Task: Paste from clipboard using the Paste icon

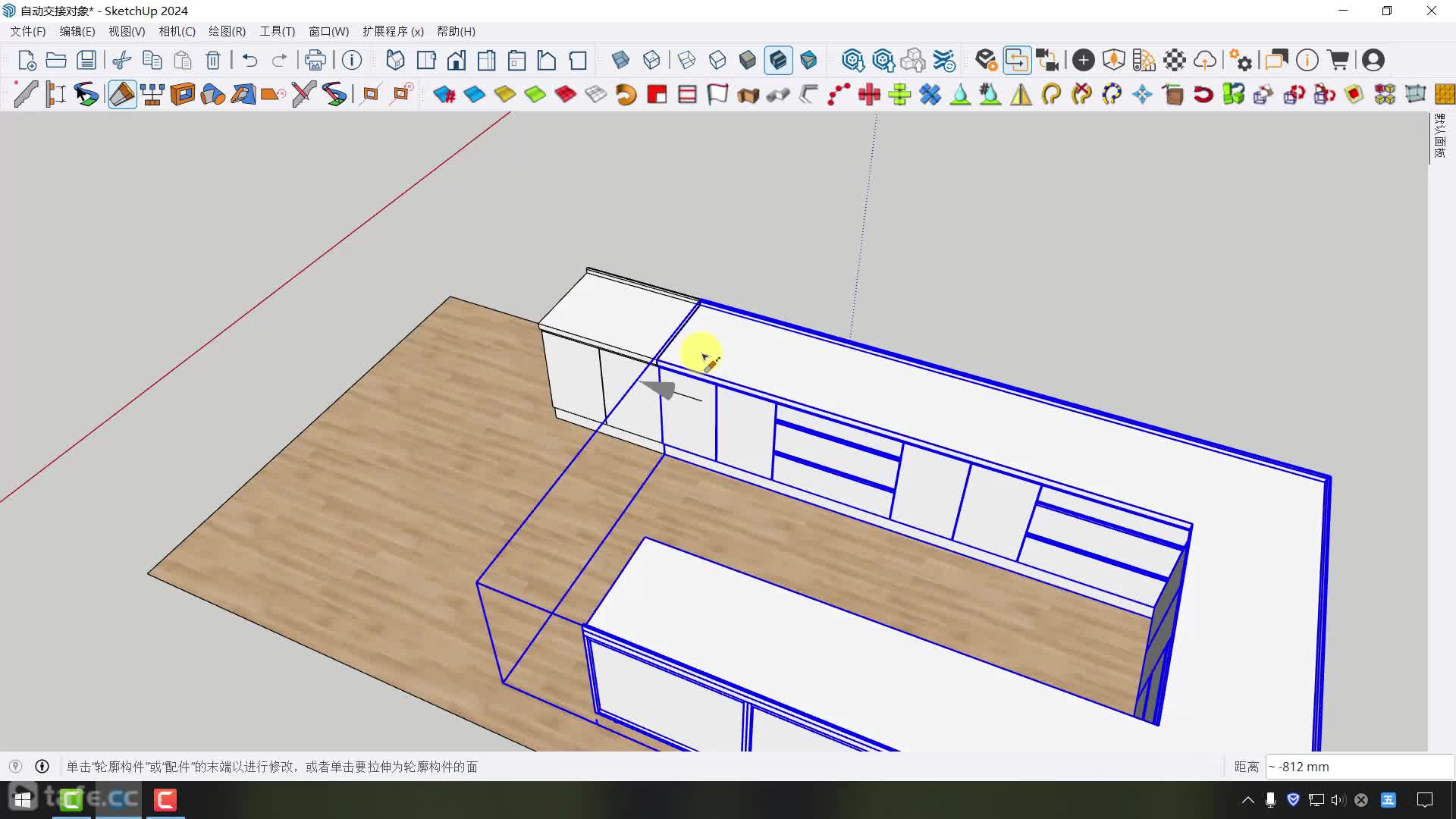Action: click(183, 60)
